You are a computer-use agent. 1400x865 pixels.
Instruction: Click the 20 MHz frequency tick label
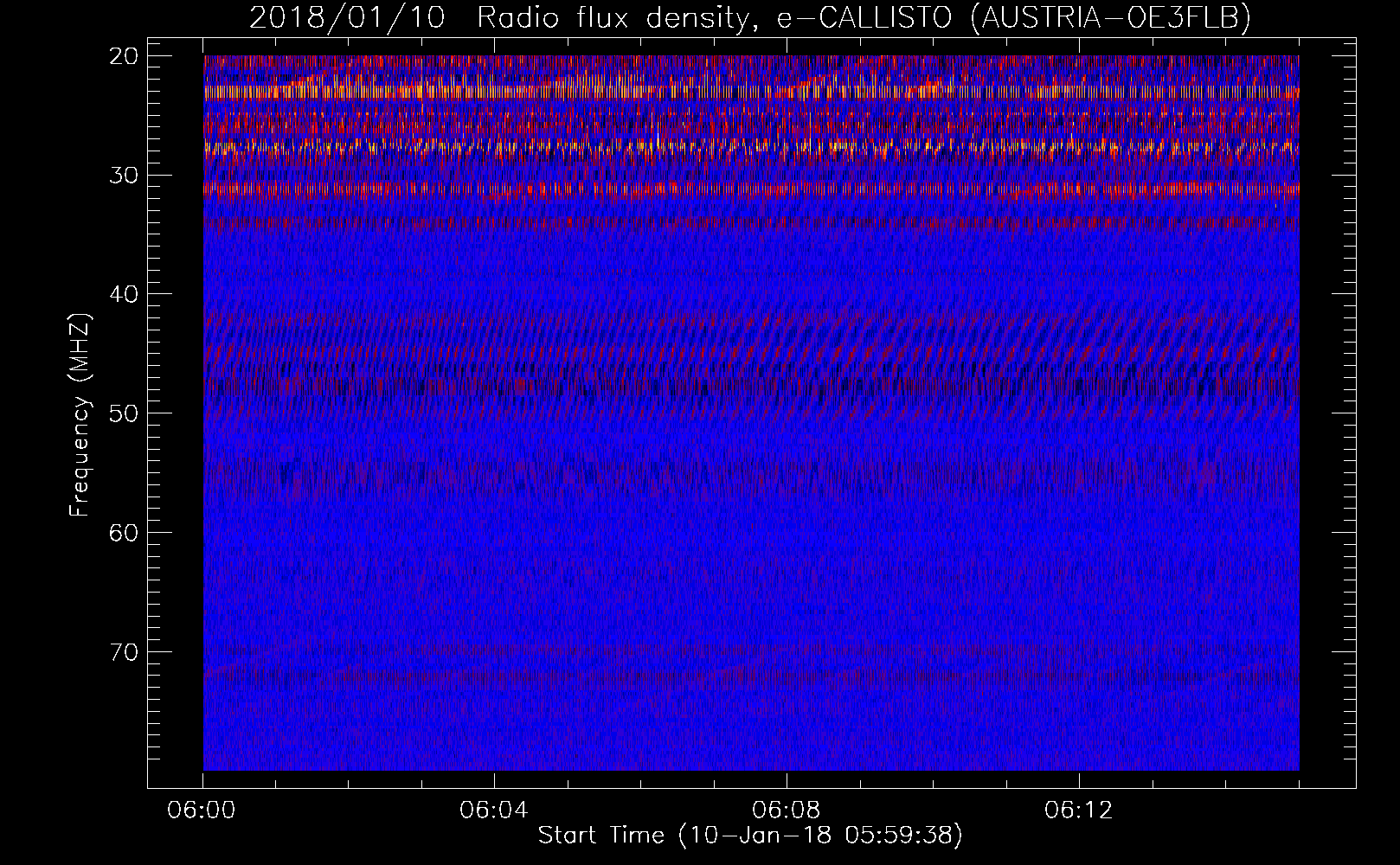coord(125,56)
